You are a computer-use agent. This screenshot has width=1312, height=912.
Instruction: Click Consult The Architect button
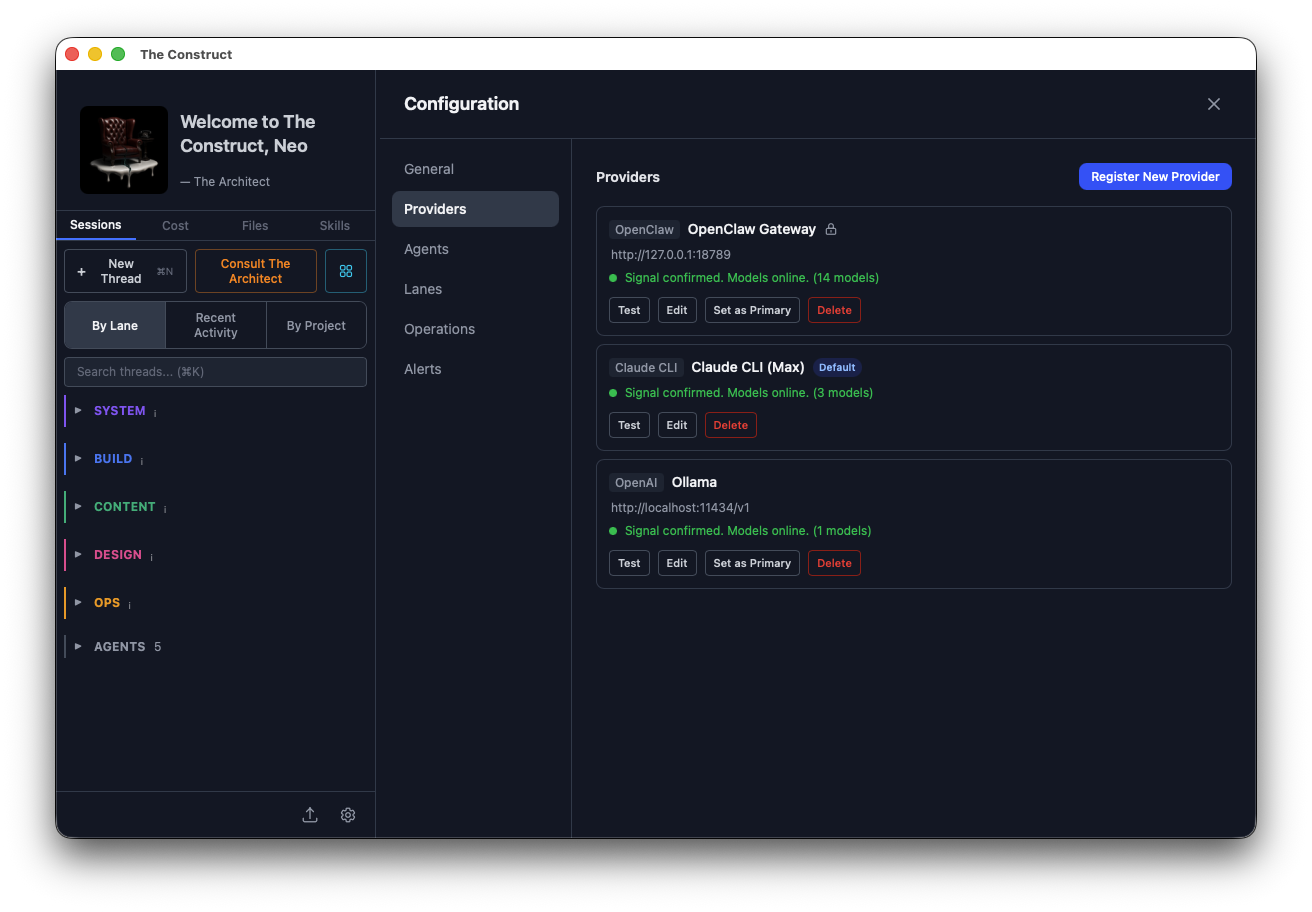point(256,271)
